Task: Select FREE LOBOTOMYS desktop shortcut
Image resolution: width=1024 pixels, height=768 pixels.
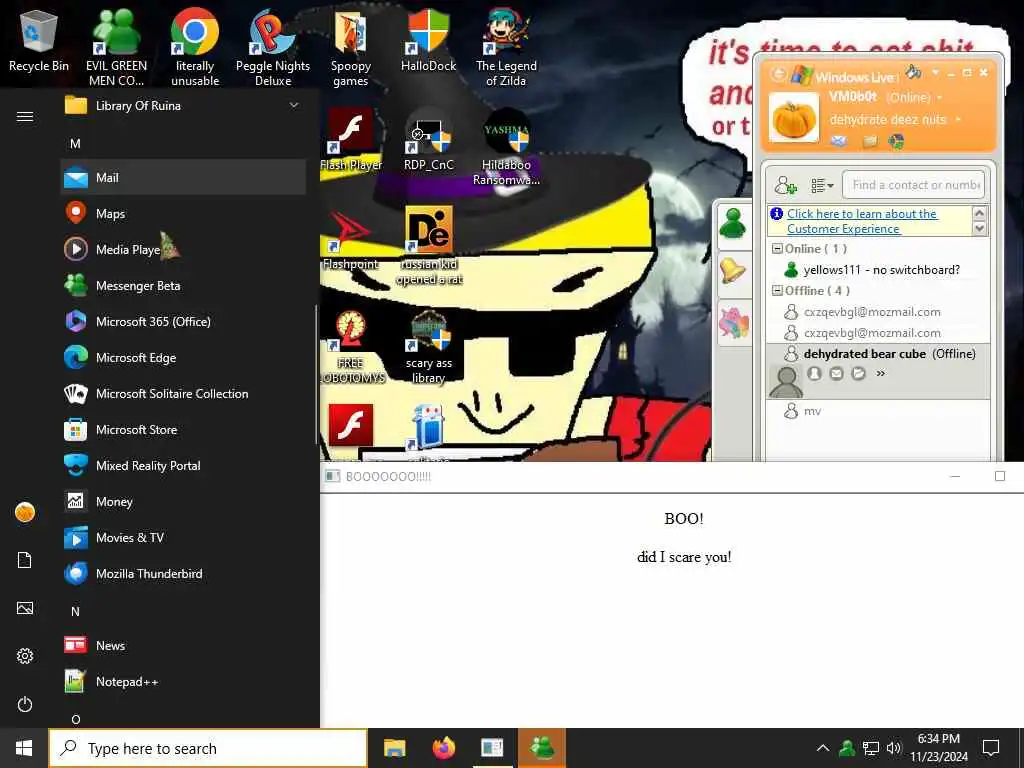Action: click(351, 347)
